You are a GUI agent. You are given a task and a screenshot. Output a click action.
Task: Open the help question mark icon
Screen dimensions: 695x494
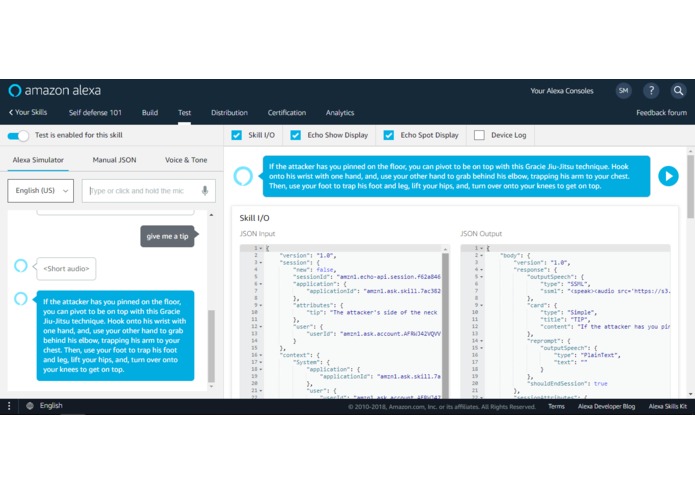click(651, 91)
